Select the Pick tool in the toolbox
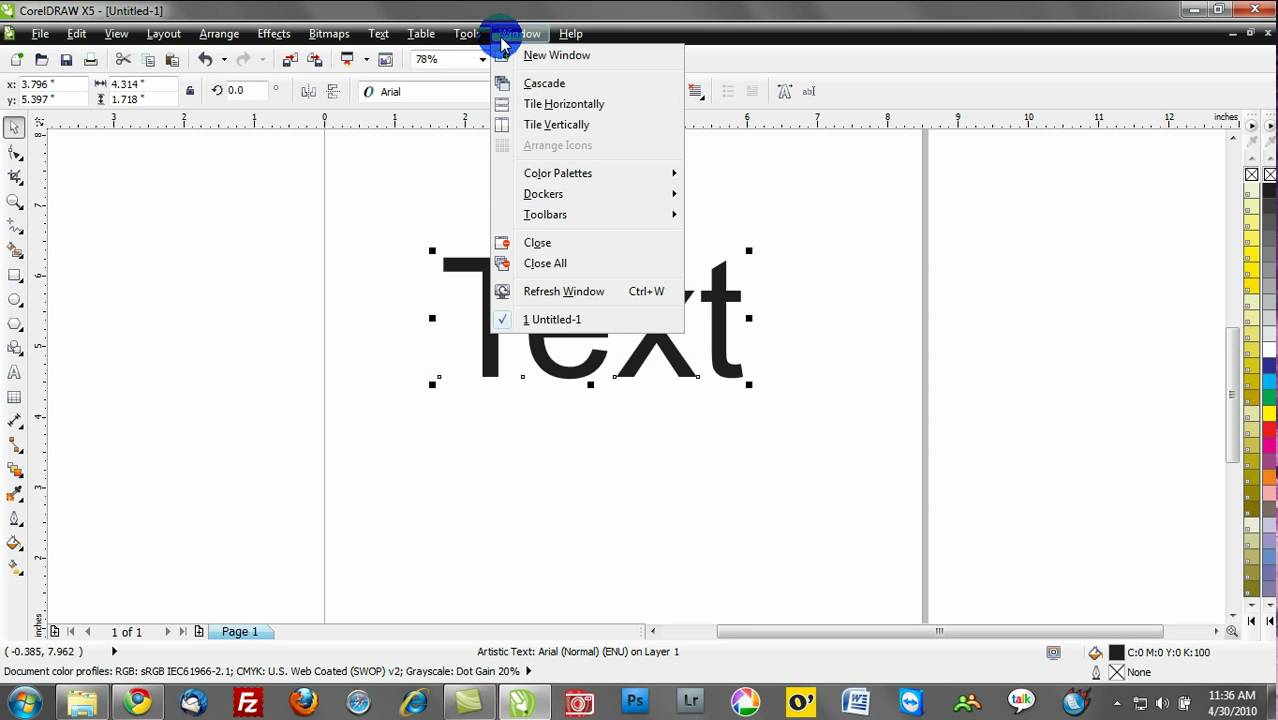The width and height of the screenshot is (1278, 720). (x=14, y=128)
